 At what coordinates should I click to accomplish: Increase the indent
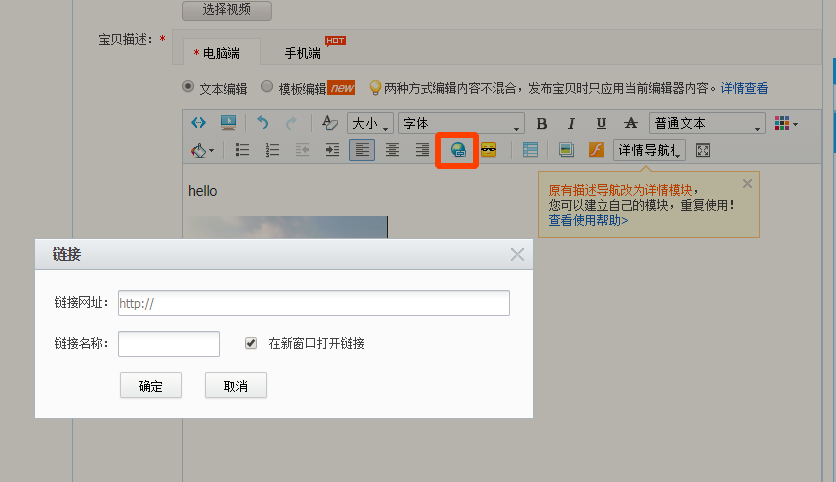pyautogui.click(x=332, y=150)
